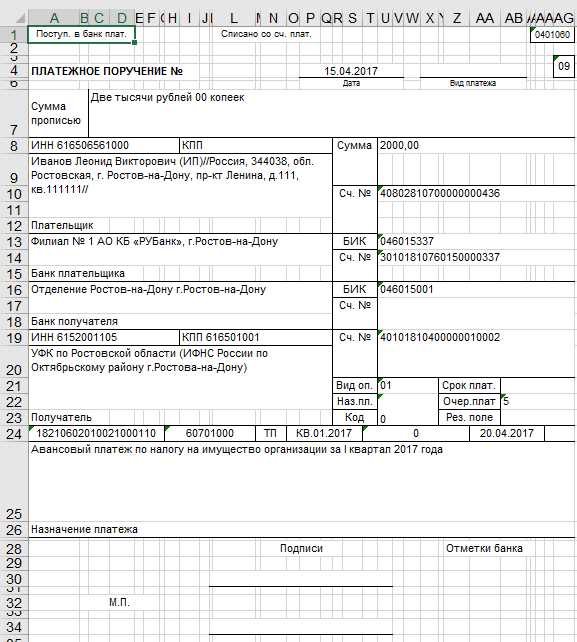Click the 'Рез. поле' label cell
Image resolution: width=577 pixels, height=642 pixels.
tap(469, 417)
